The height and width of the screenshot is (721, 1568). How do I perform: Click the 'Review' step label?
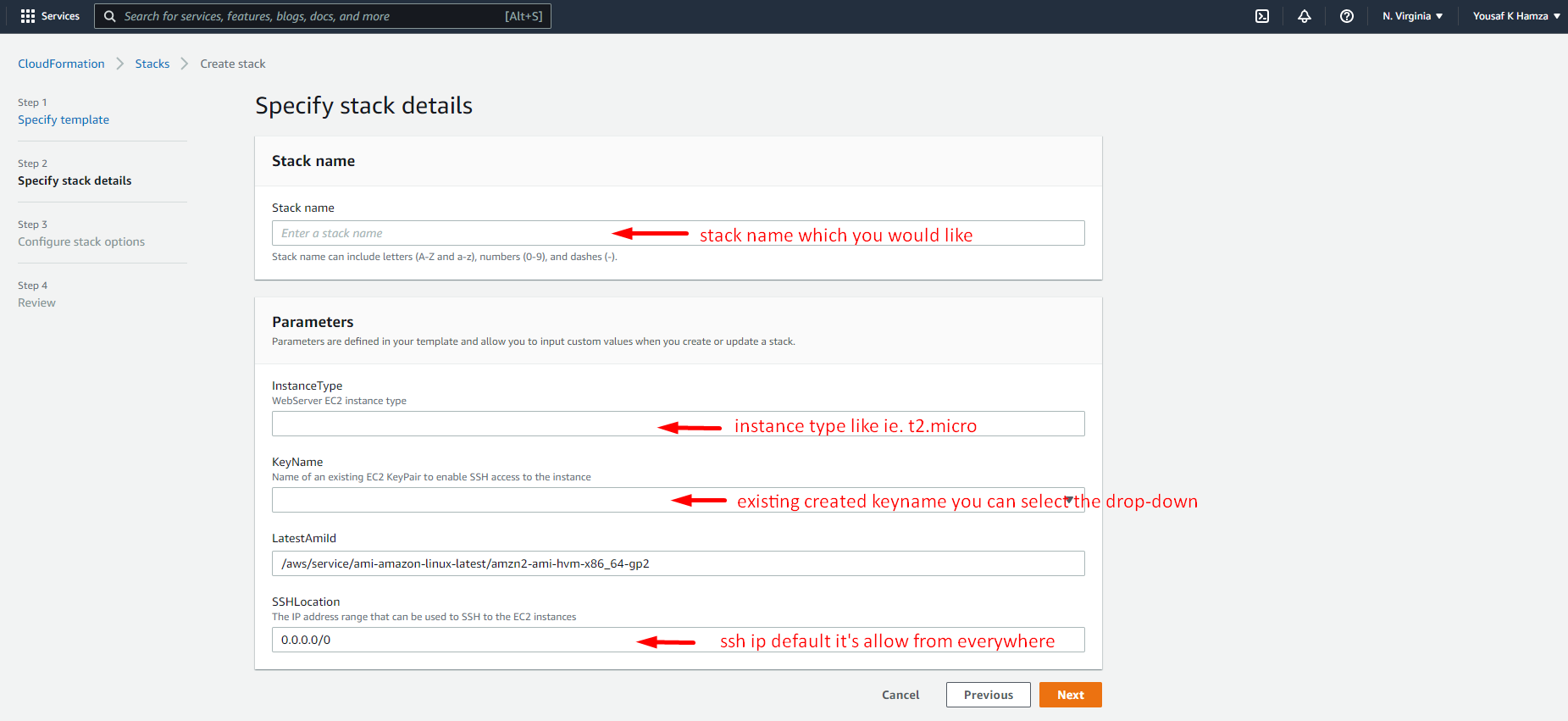(x=36, y=302)
